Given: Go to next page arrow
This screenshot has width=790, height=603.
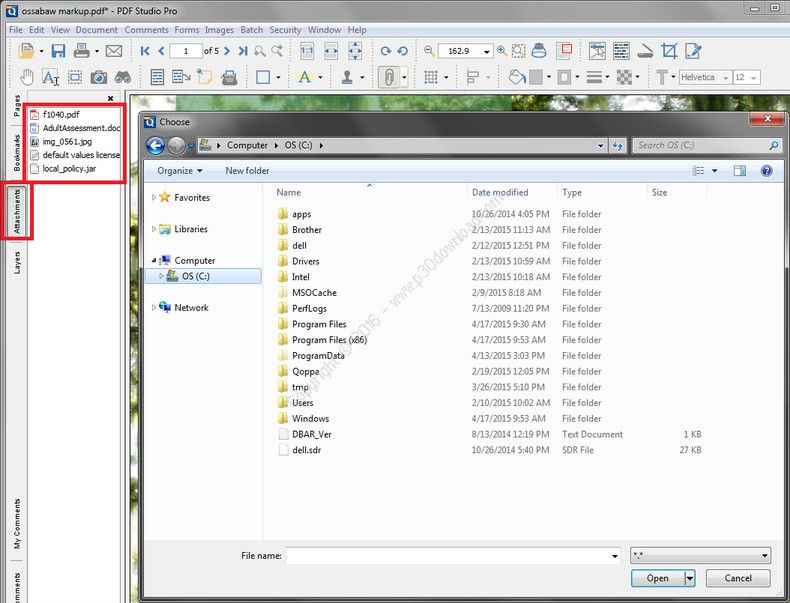Looking at the screenshot, I should pos(227,51).
